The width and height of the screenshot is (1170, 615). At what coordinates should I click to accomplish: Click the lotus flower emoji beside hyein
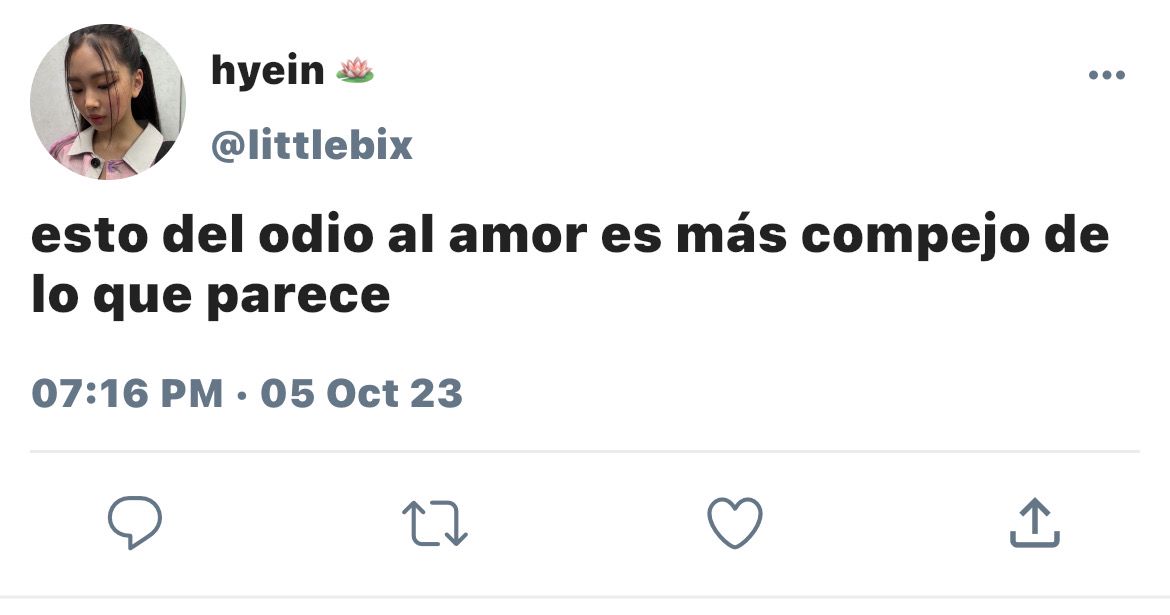354,71
